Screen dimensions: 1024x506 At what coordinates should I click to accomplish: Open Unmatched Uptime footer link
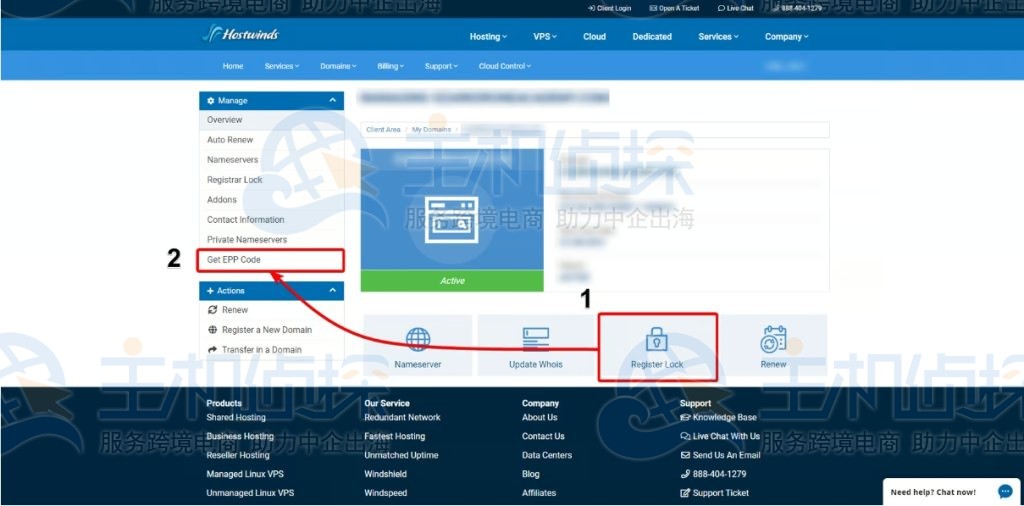[401, 455]
